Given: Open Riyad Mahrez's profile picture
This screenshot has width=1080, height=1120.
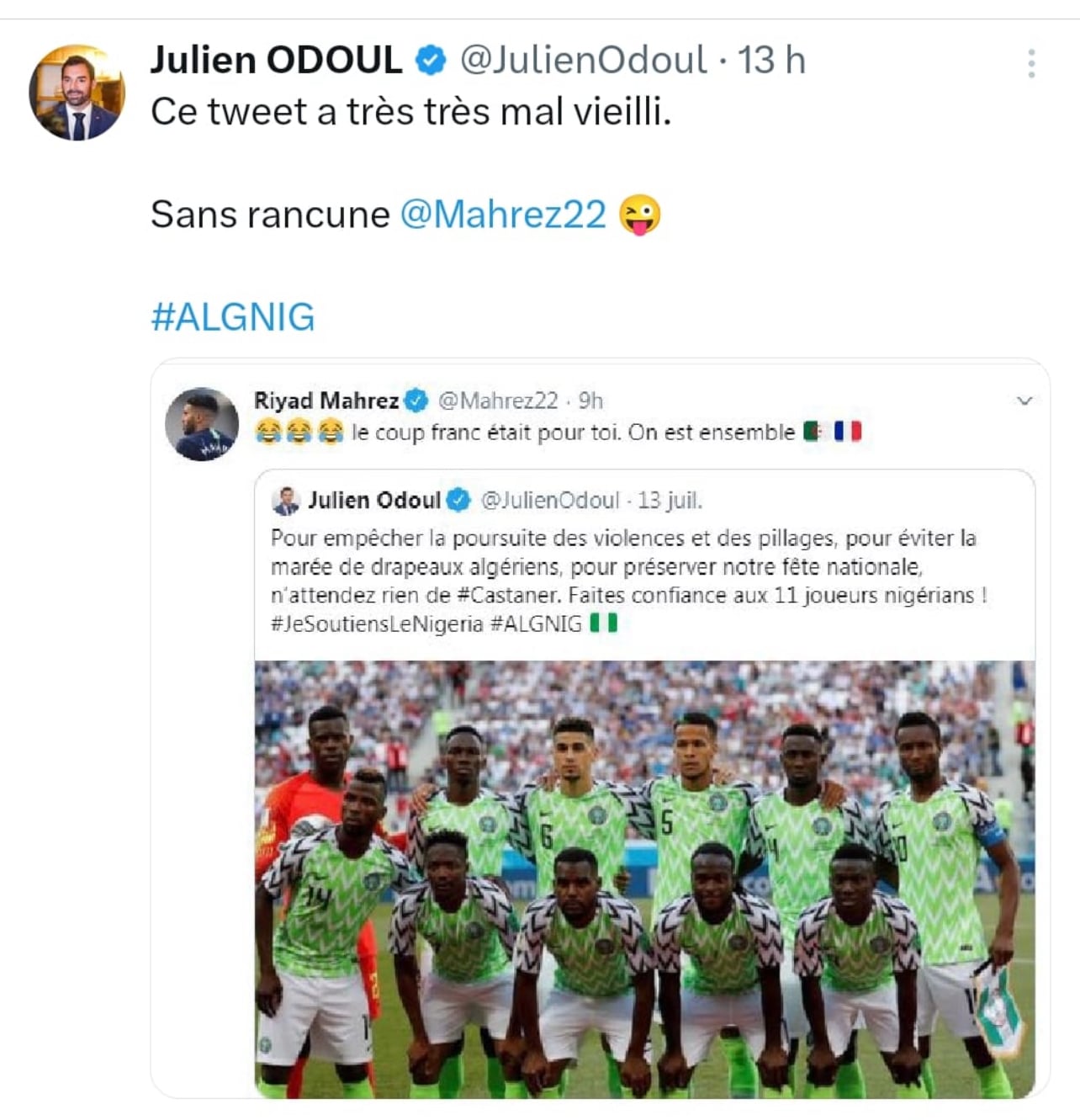Looking at the screenshot, I should click(x=202, y=423).
